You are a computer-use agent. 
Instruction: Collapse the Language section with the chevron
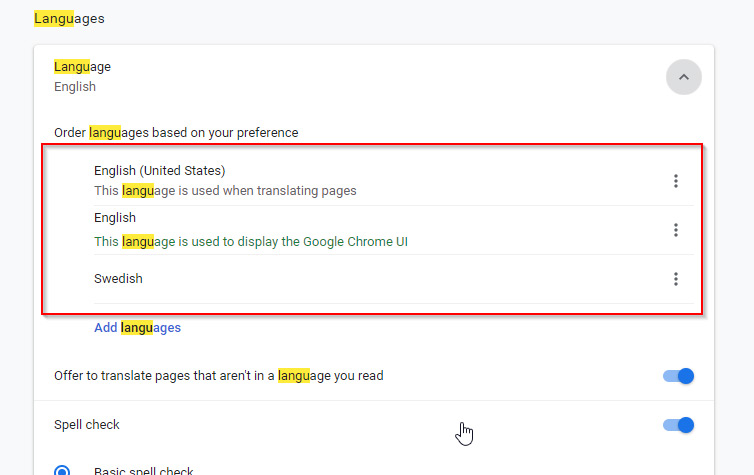click(x=683, y=77)
